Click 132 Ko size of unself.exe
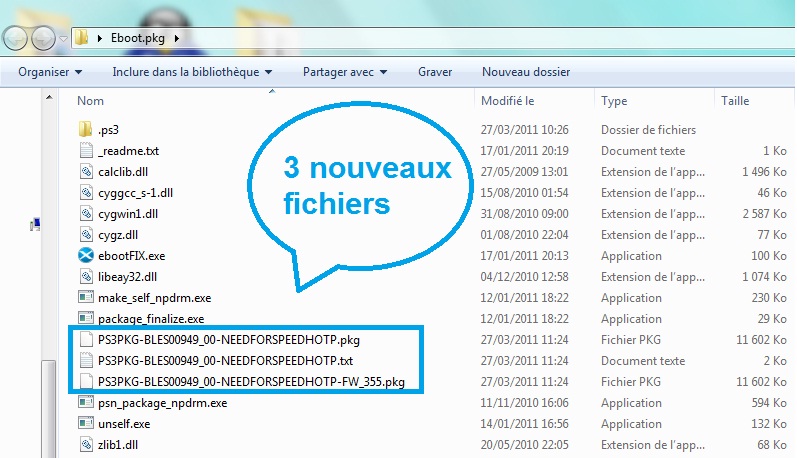 point(769,423)
